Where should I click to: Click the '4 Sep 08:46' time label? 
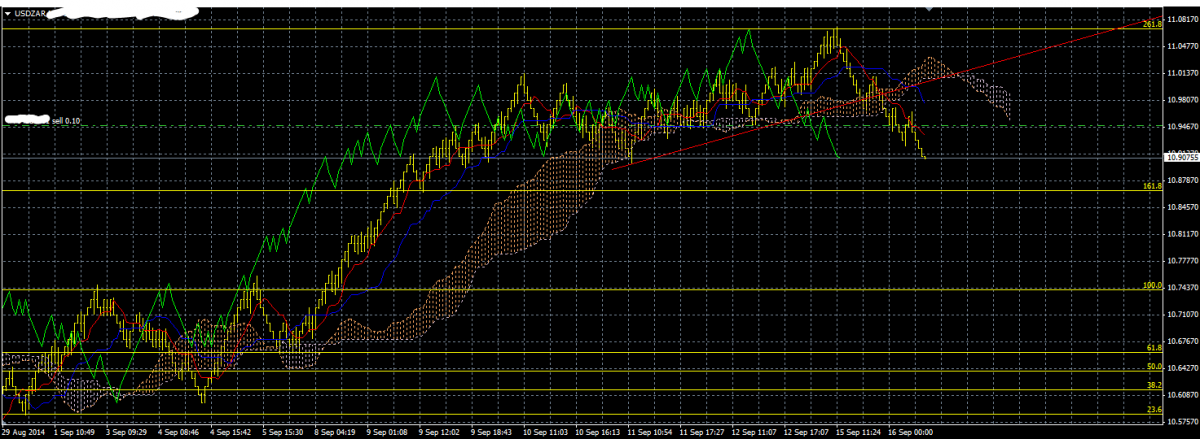pos(180,433)
